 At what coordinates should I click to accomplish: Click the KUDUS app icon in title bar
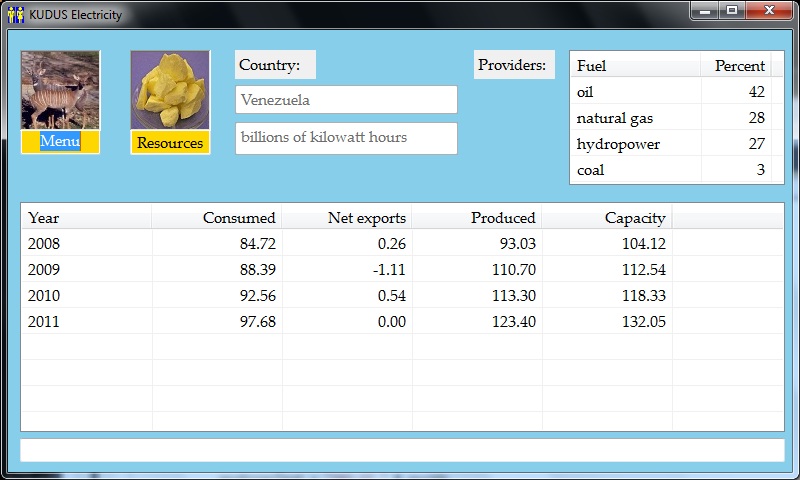(16, 14)
